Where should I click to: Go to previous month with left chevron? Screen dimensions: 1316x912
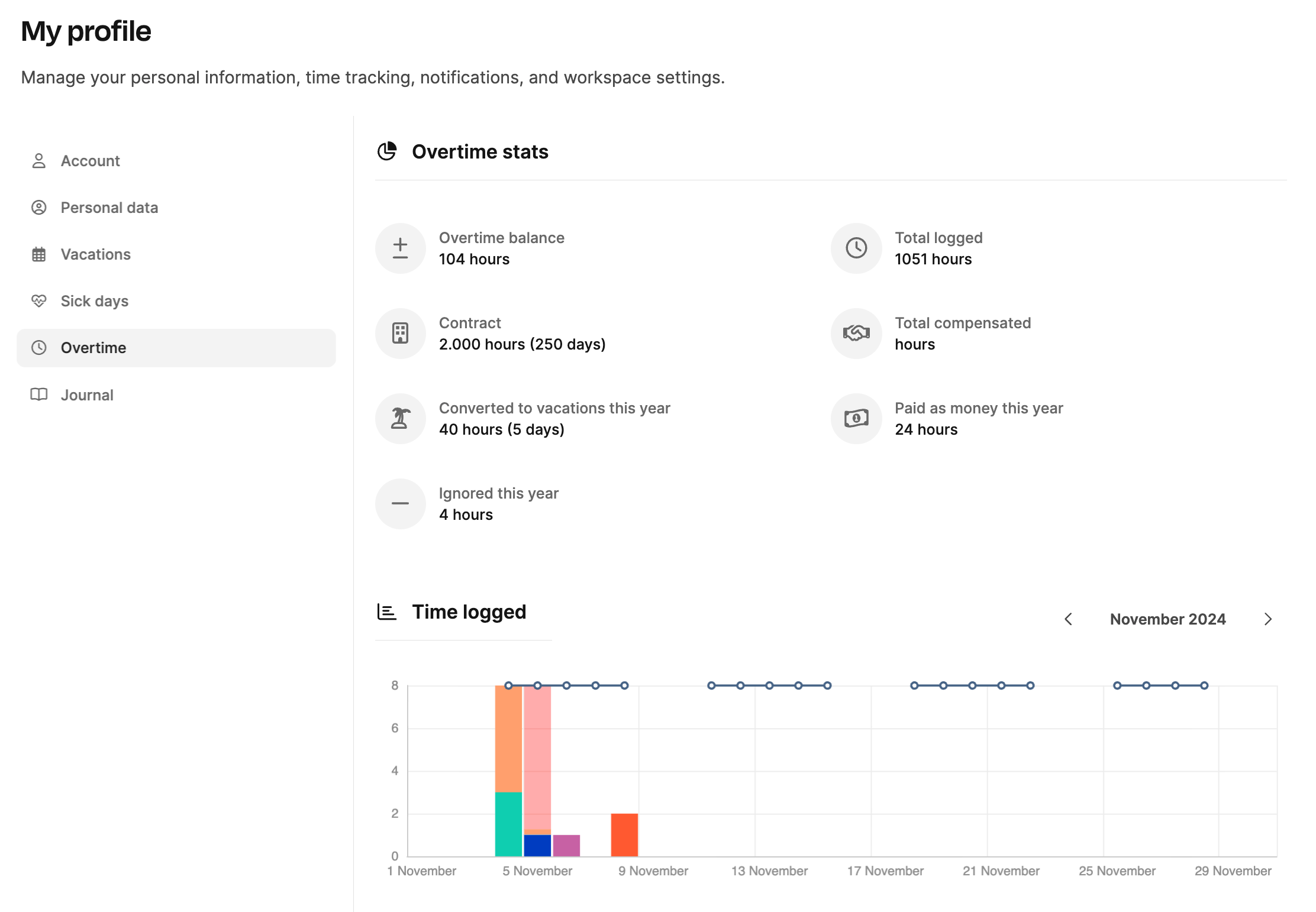pos(1068,619)
